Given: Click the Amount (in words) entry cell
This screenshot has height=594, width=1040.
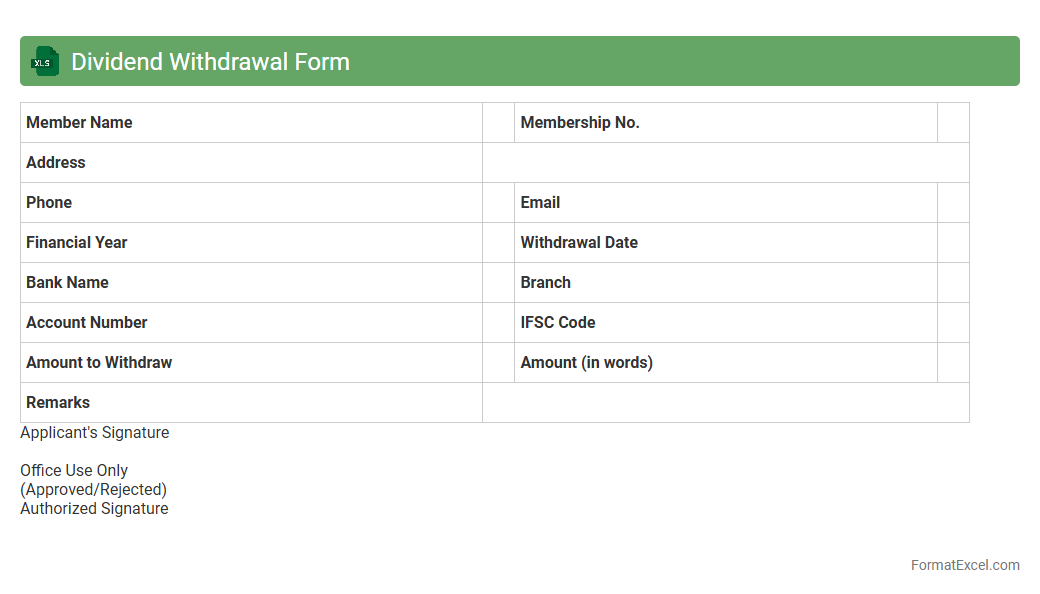Looking at the screenshot, I should pos(953,363).
